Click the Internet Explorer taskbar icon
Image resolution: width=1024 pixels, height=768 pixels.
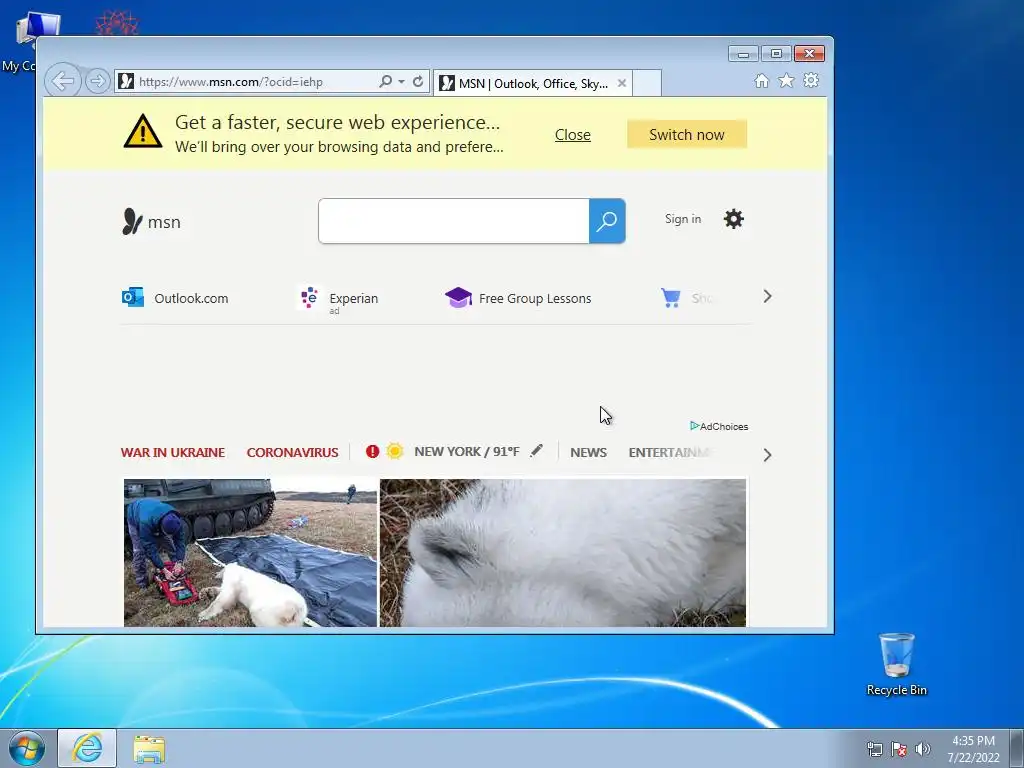[x=87, y=748]
